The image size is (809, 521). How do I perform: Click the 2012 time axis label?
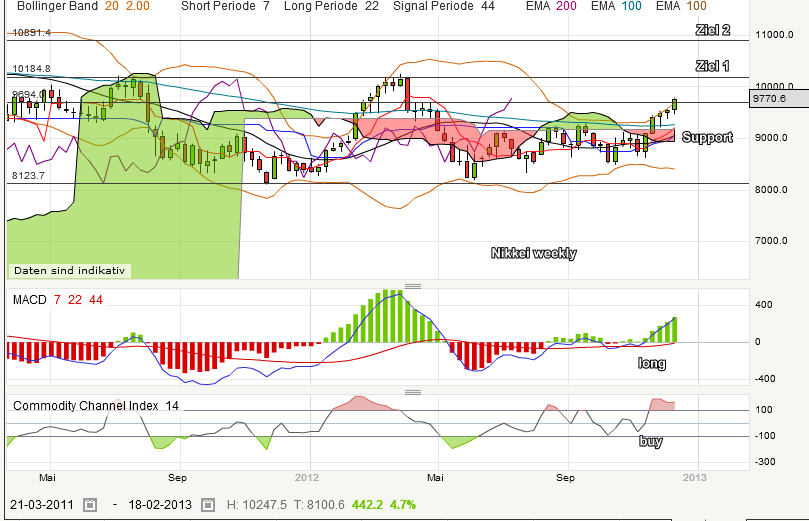pos(307,478)
